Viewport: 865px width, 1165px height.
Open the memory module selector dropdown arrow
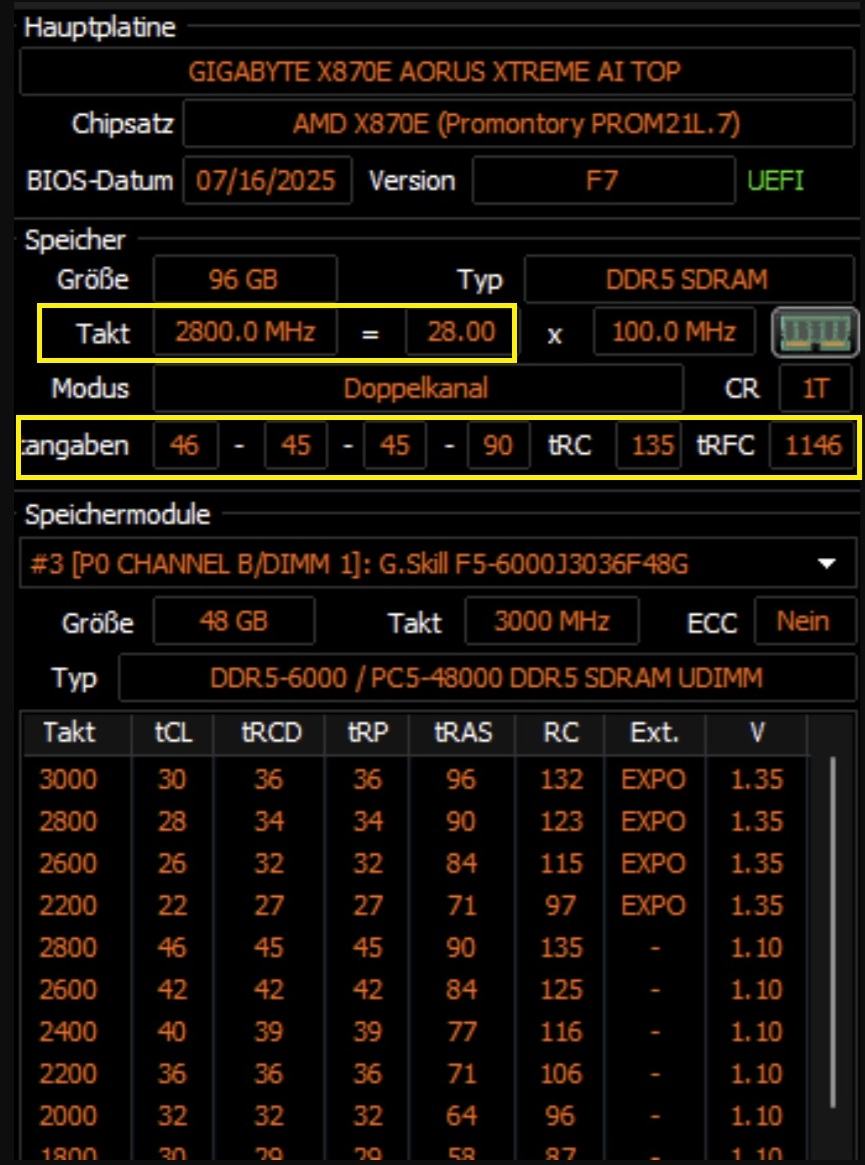tap(827, 564)
